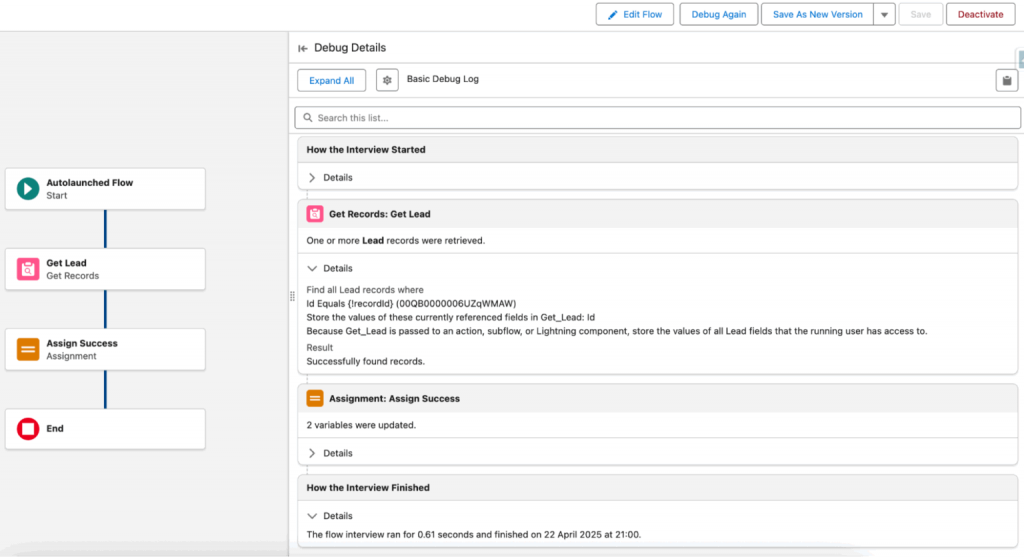Click the Edit Flow button

634,15
